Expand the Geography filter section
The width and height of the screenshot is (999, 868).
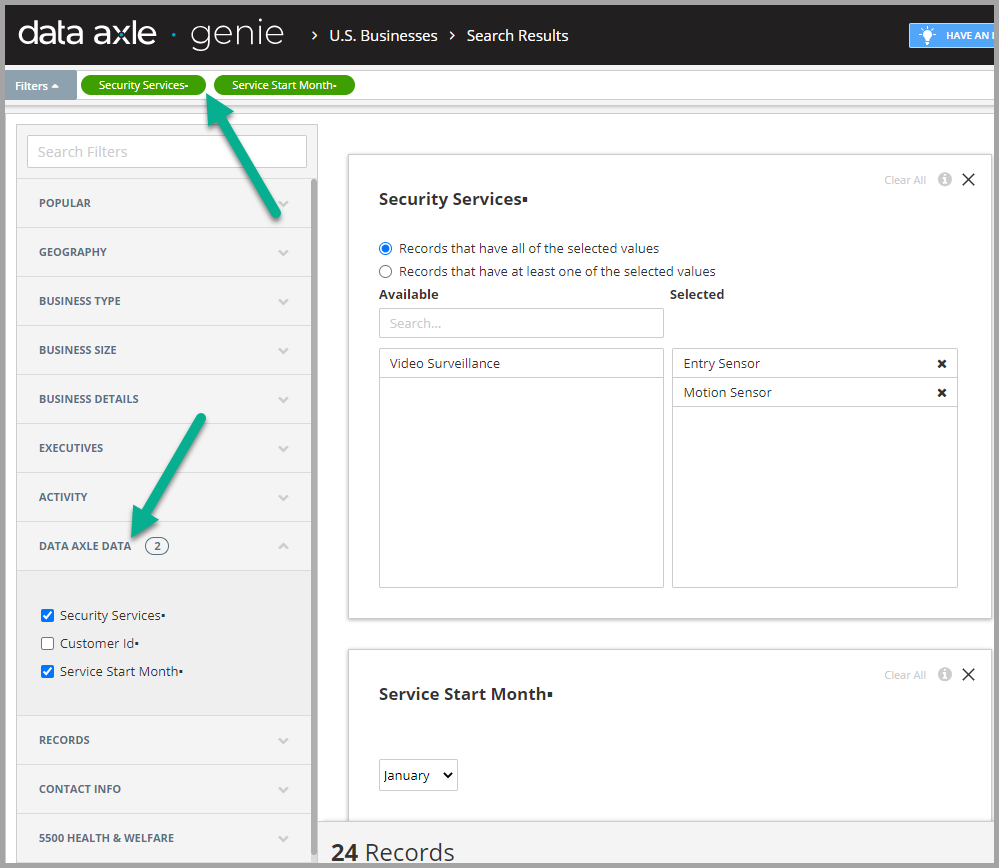pyautogui.click(x=163, y=251)
